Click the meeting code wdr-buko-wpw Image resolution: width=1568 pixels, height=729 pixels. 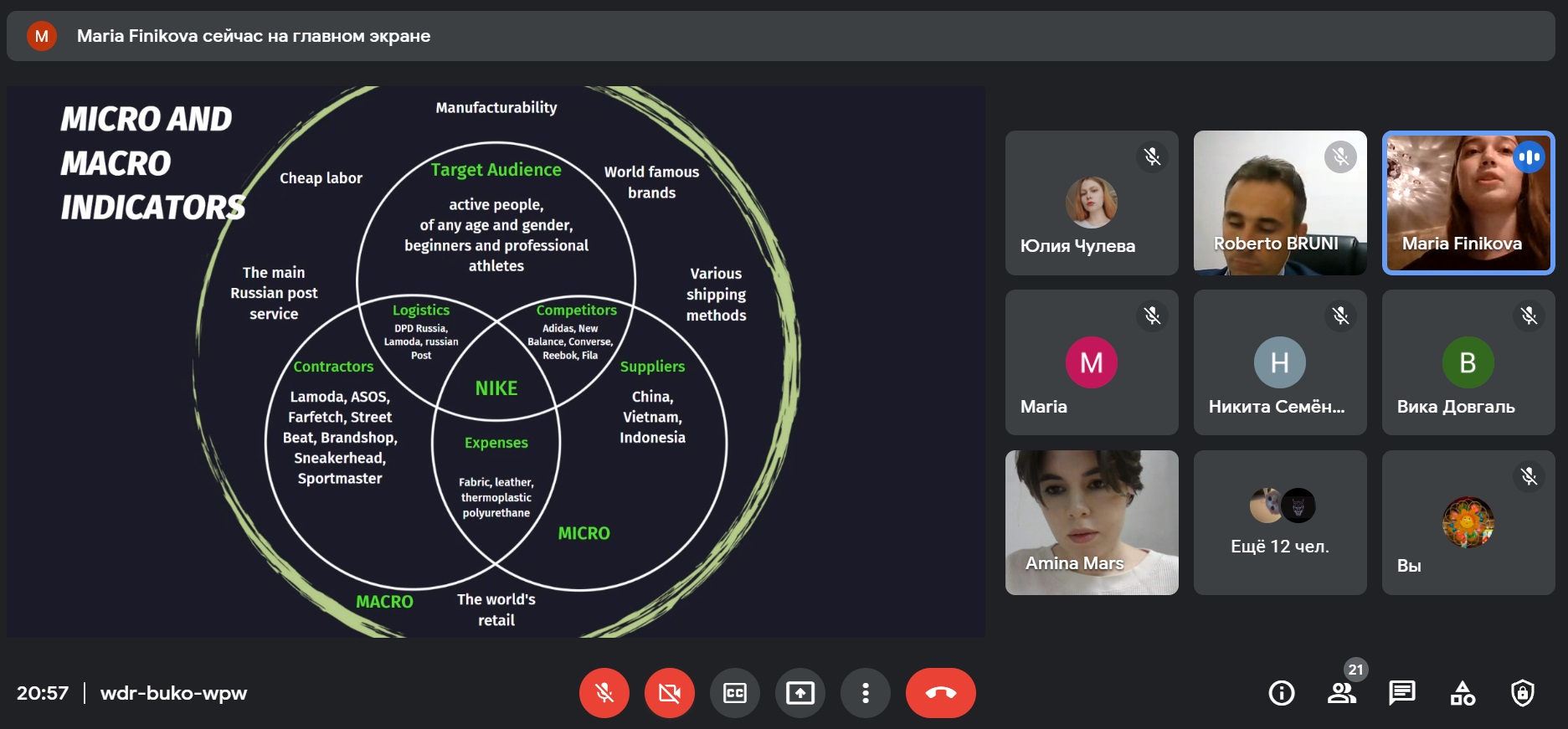coord(173,693)
